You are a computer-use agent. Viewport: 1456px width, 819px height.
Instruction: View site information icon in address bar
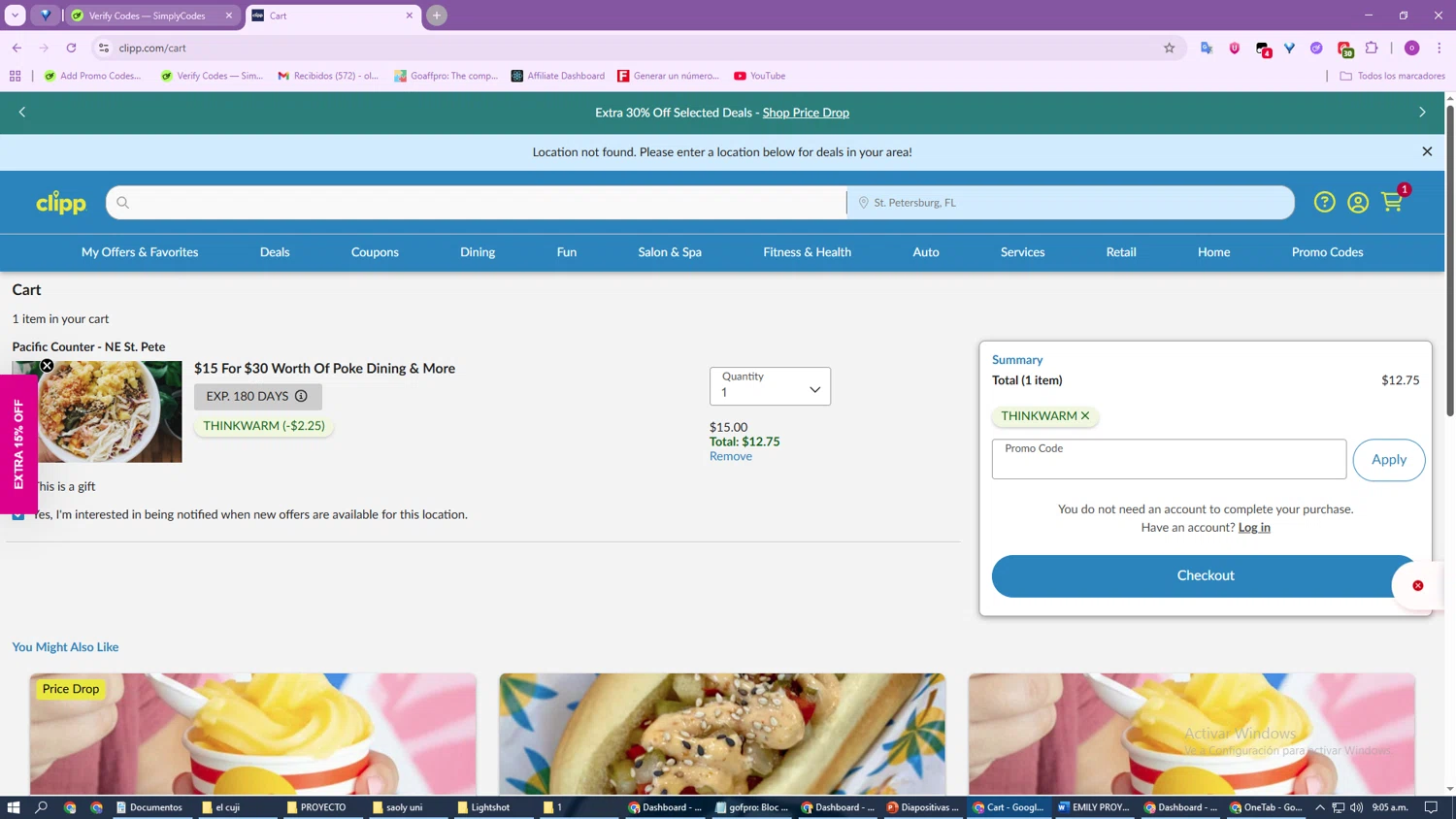pos(104,48)
